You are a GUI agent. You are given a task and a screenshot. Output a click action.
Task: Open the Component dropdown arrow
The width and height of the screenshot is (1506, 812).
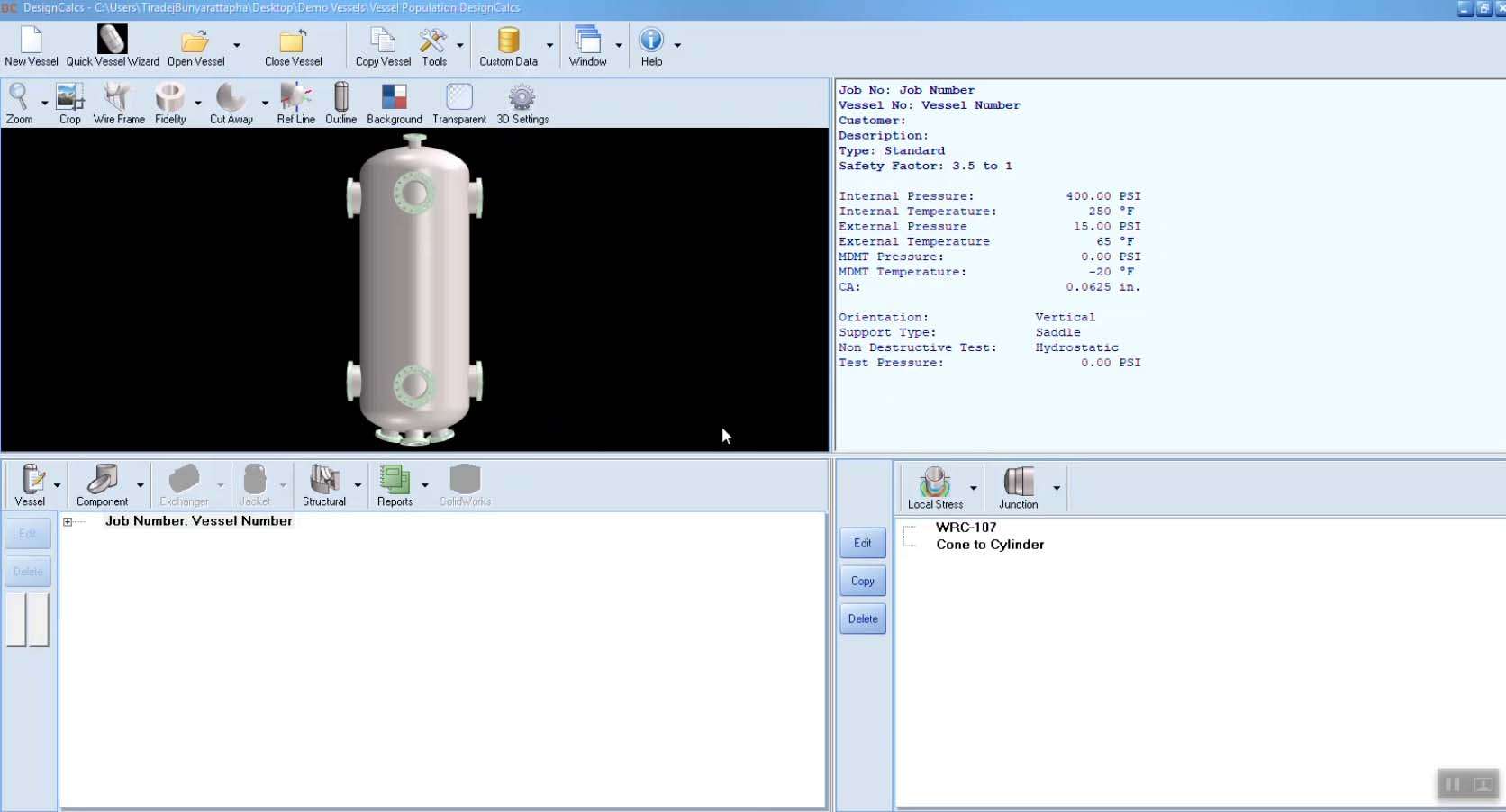141,485
